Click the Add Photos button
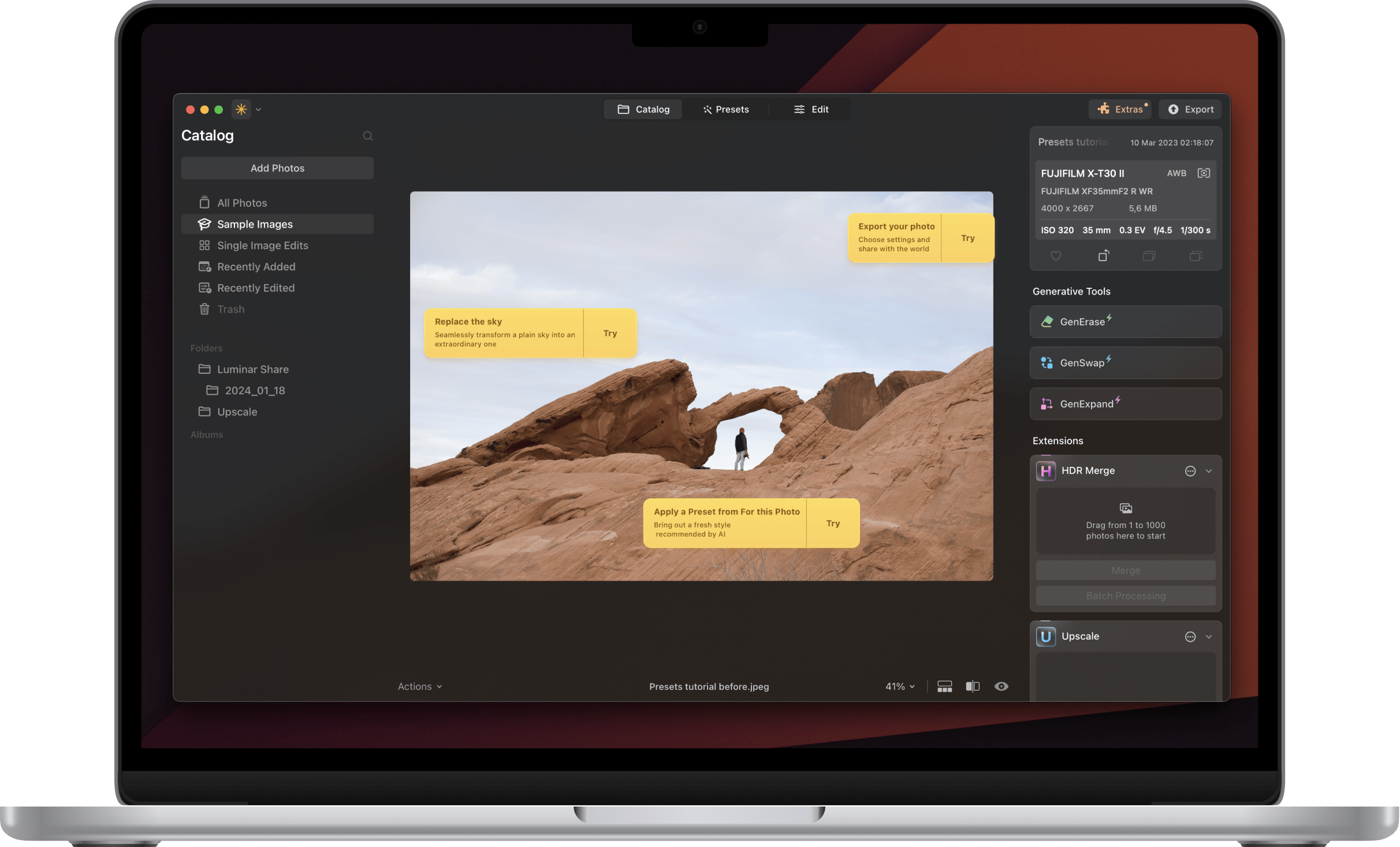The height and width of the screenshot is (847, 1400). tap(277, 168)
